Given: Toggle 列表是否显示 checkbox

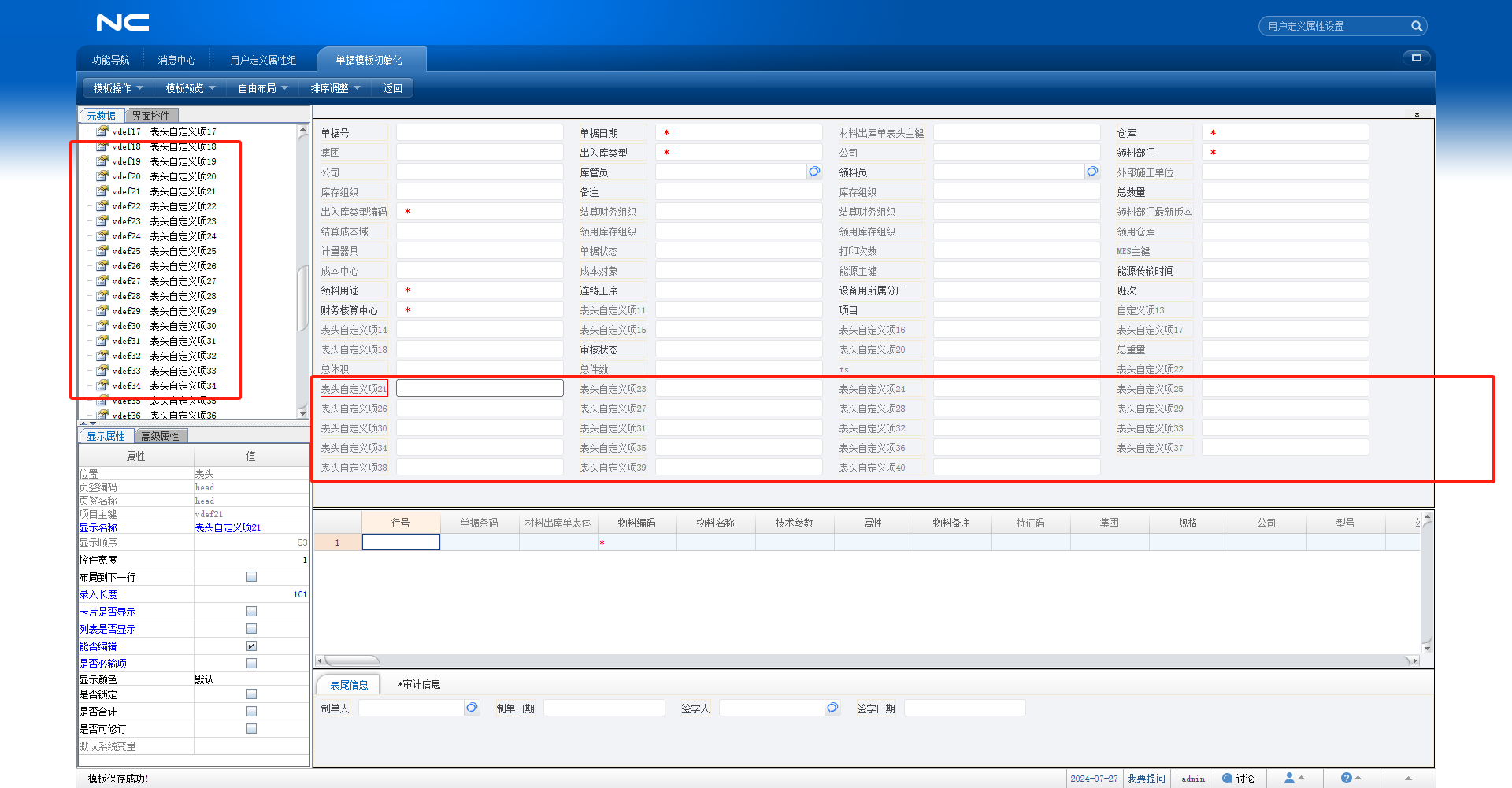Looking at the screenshot, I should (251, 629).
